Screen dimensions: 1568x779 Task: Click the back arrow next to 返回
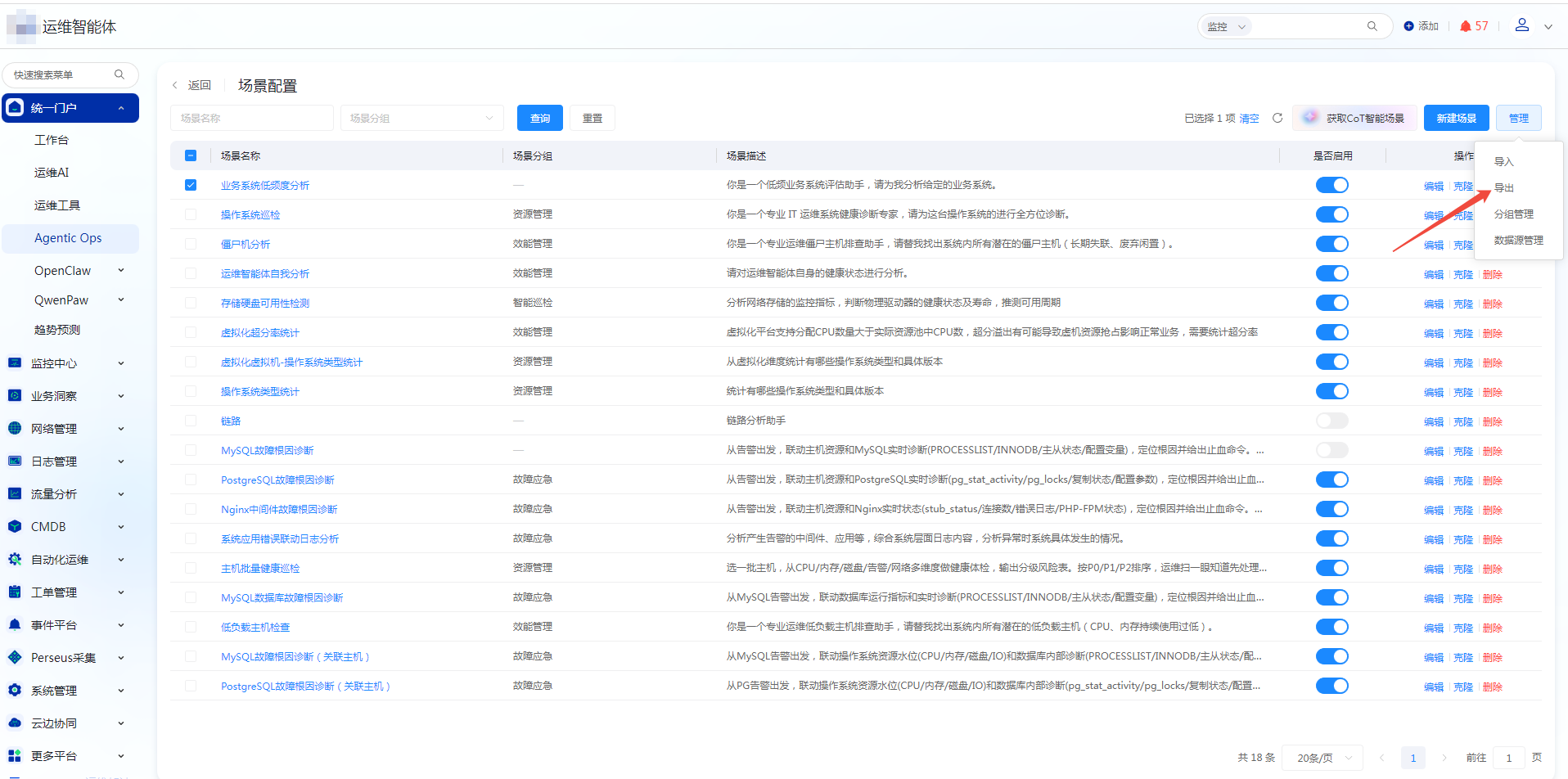[174, 85]
